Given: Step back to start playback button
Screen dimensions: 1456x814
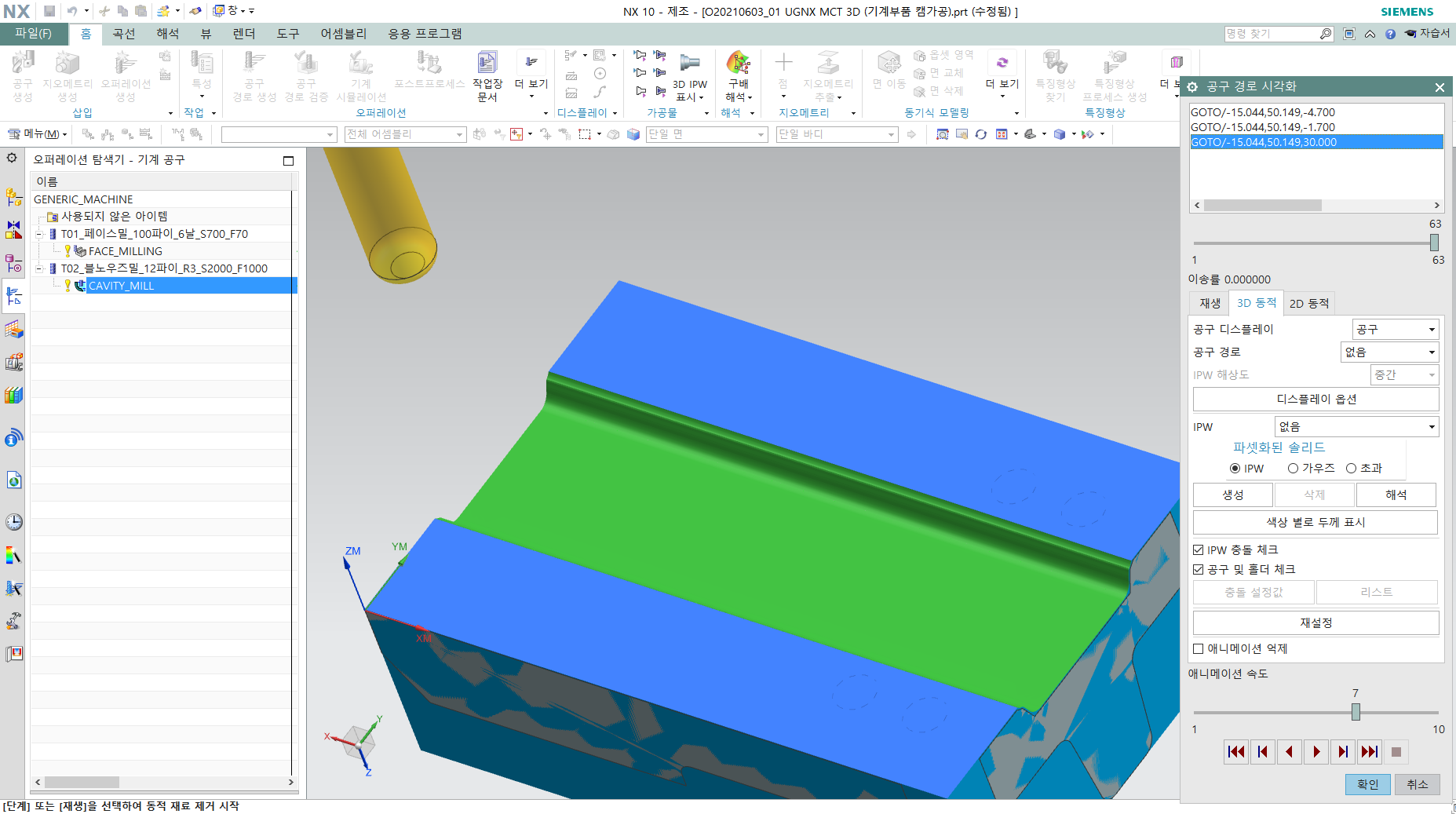Looking at the screenshot, I should coord(1263,752).
